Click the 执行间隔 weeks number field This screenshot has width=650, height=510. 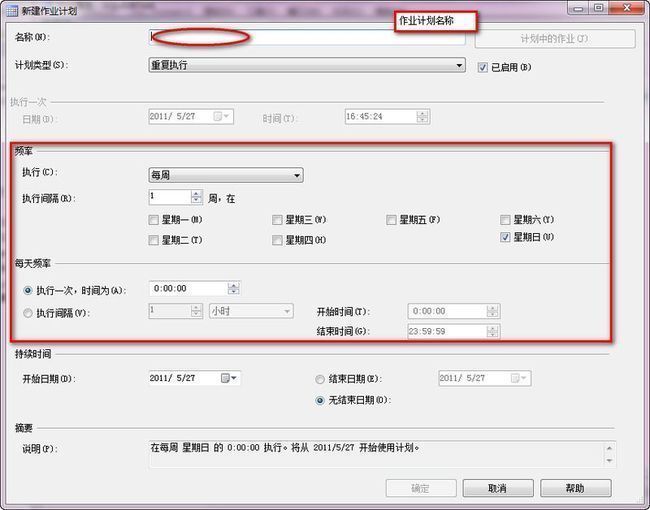click(x=170, y=197)
